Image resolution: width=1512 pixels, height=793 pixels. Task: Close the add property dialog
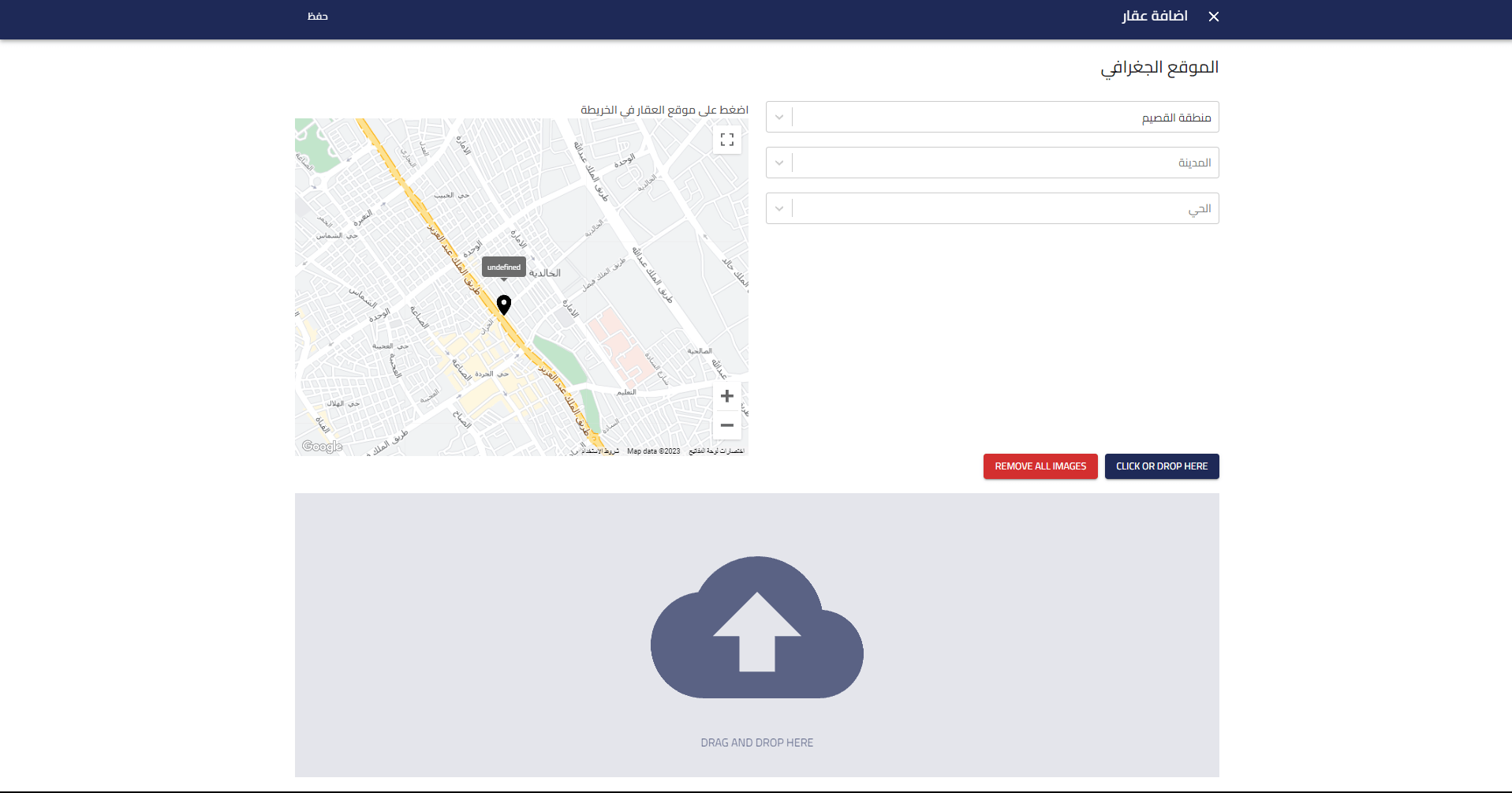[x=1213, y=17]
